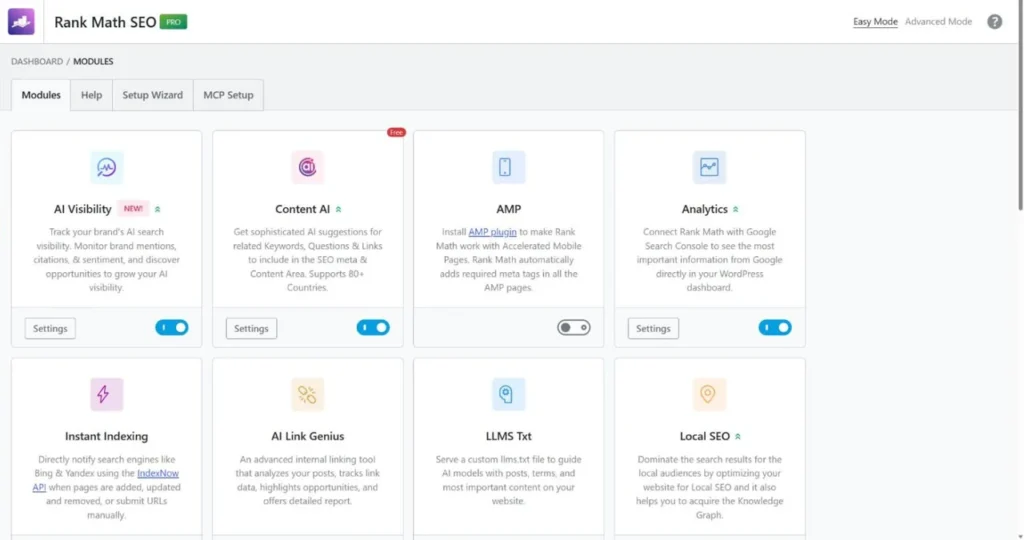
Task: Click the AI Visibility heading
Action: click(x=82, y=209)
